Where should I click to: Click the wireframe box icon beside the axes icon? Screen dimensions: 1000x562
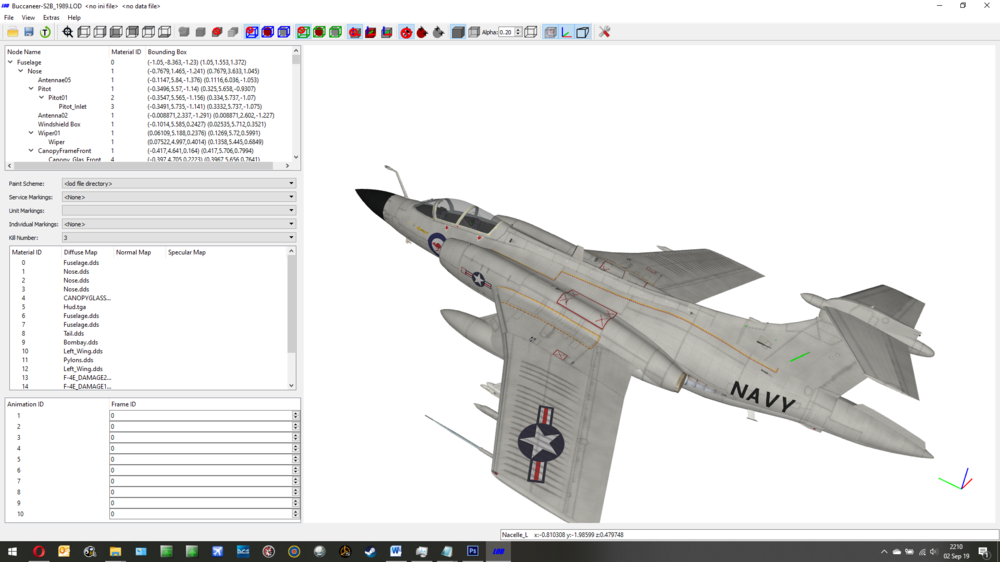[582, 32]
